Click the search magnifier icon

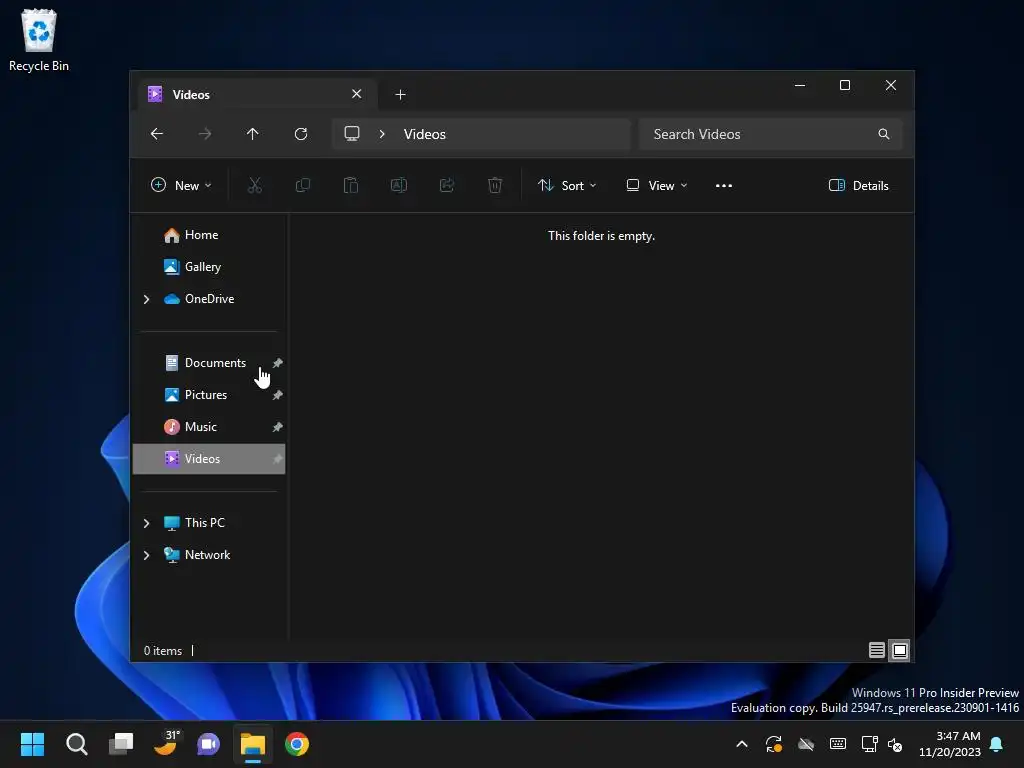click(x=884, y=134)
